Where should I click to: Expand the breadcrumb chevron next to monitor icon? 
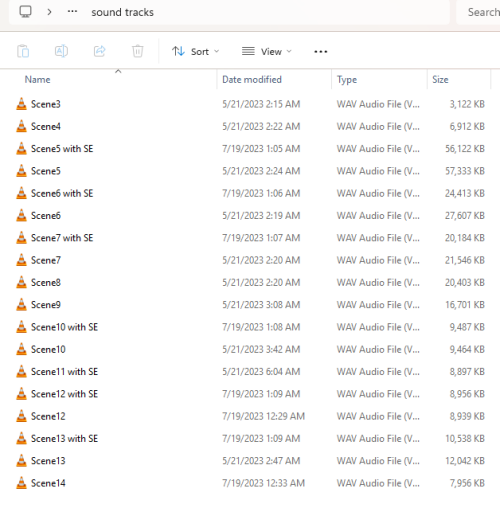click(49, 12)
